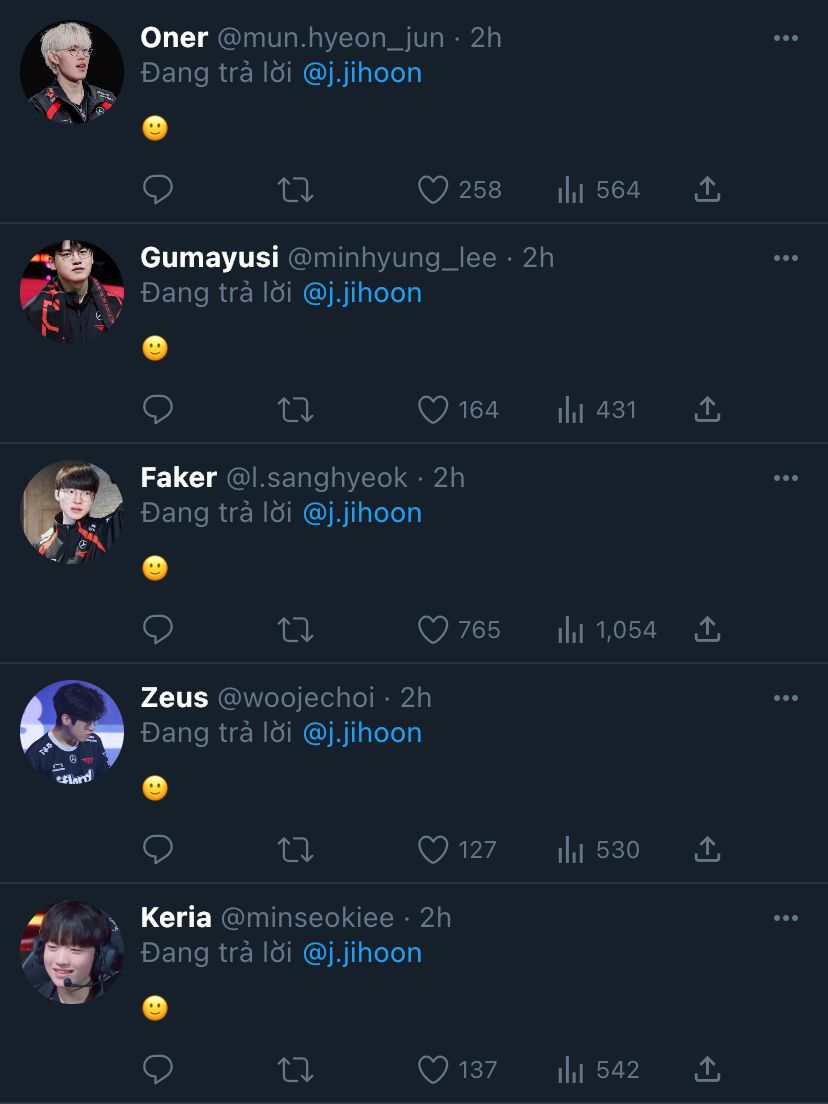The image size is (828, 1104).
Task: Open the @j.jihoon mention in Gumayusi's reply
Action: click(362, 293)
